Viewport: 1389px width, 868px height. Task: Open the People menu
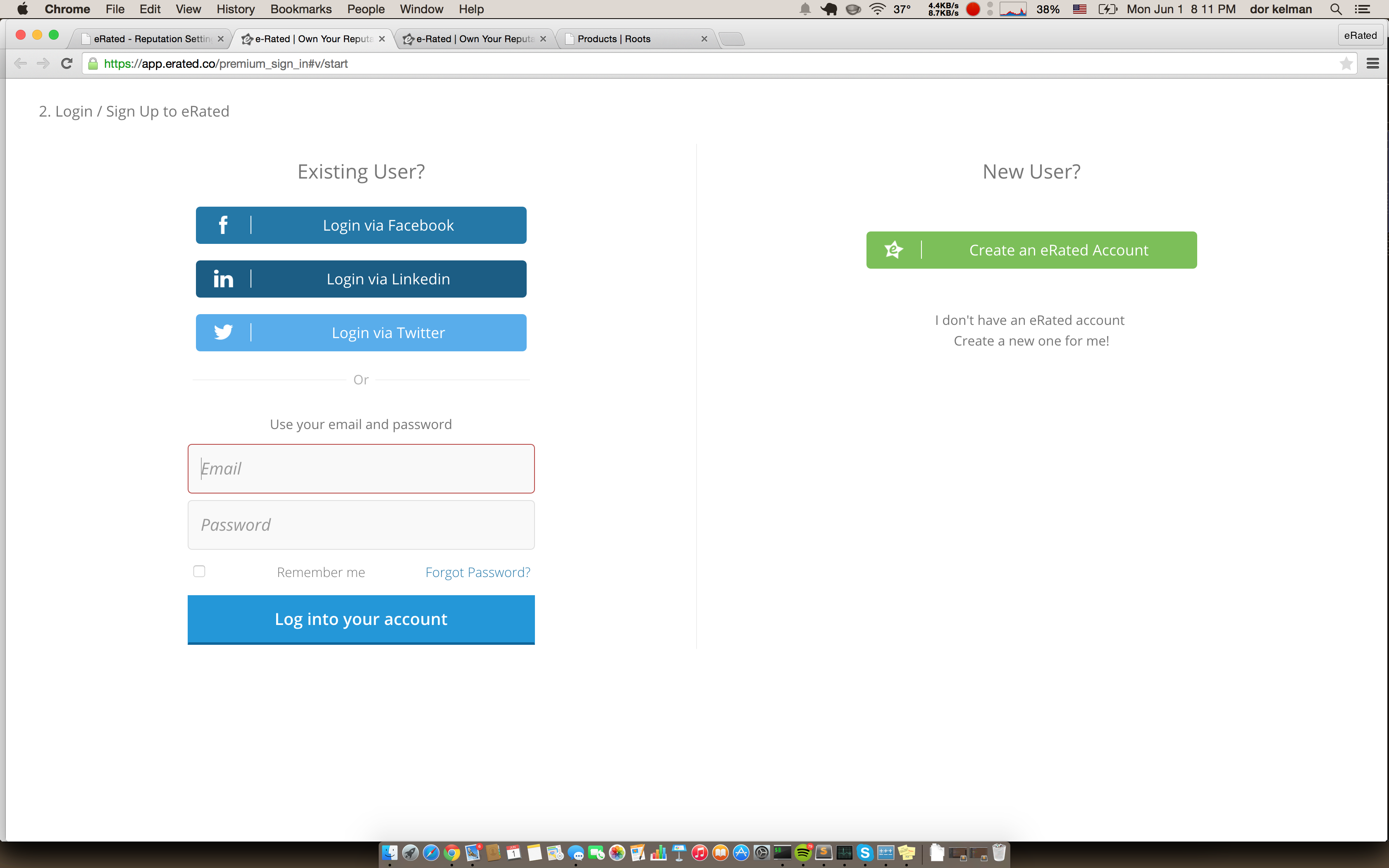[x=365, y=9]
